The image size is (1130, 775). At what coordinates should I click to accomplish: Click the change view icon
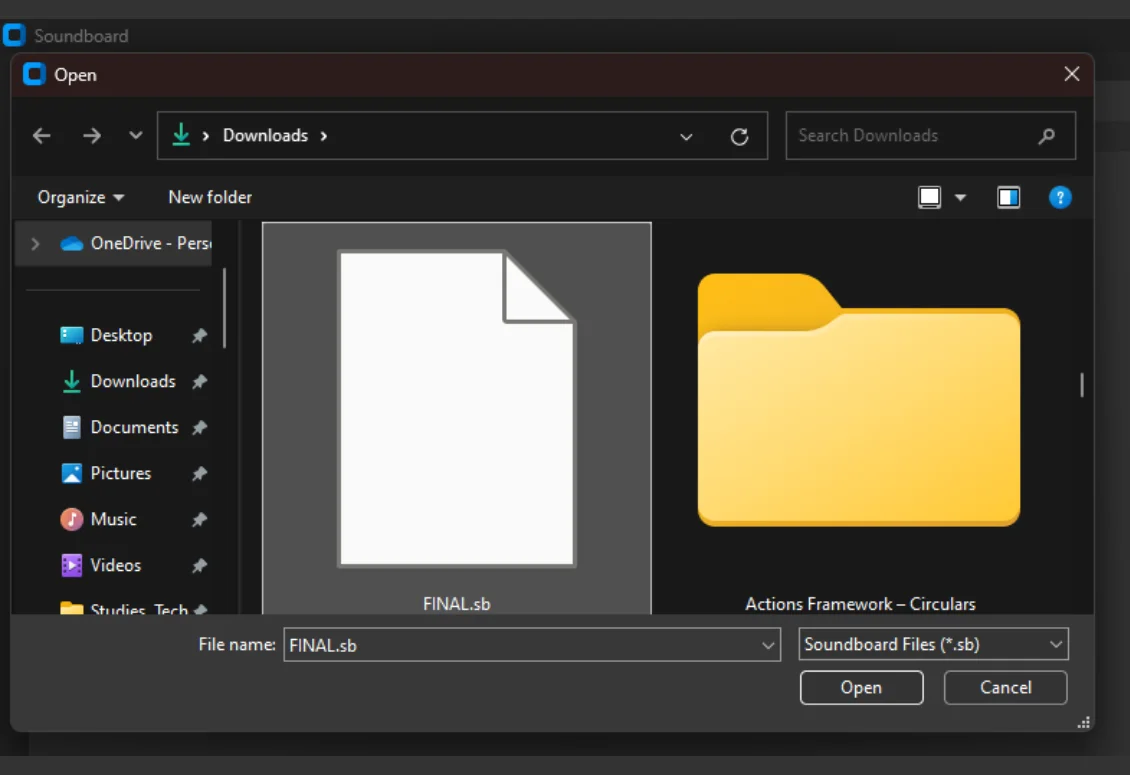930,198
